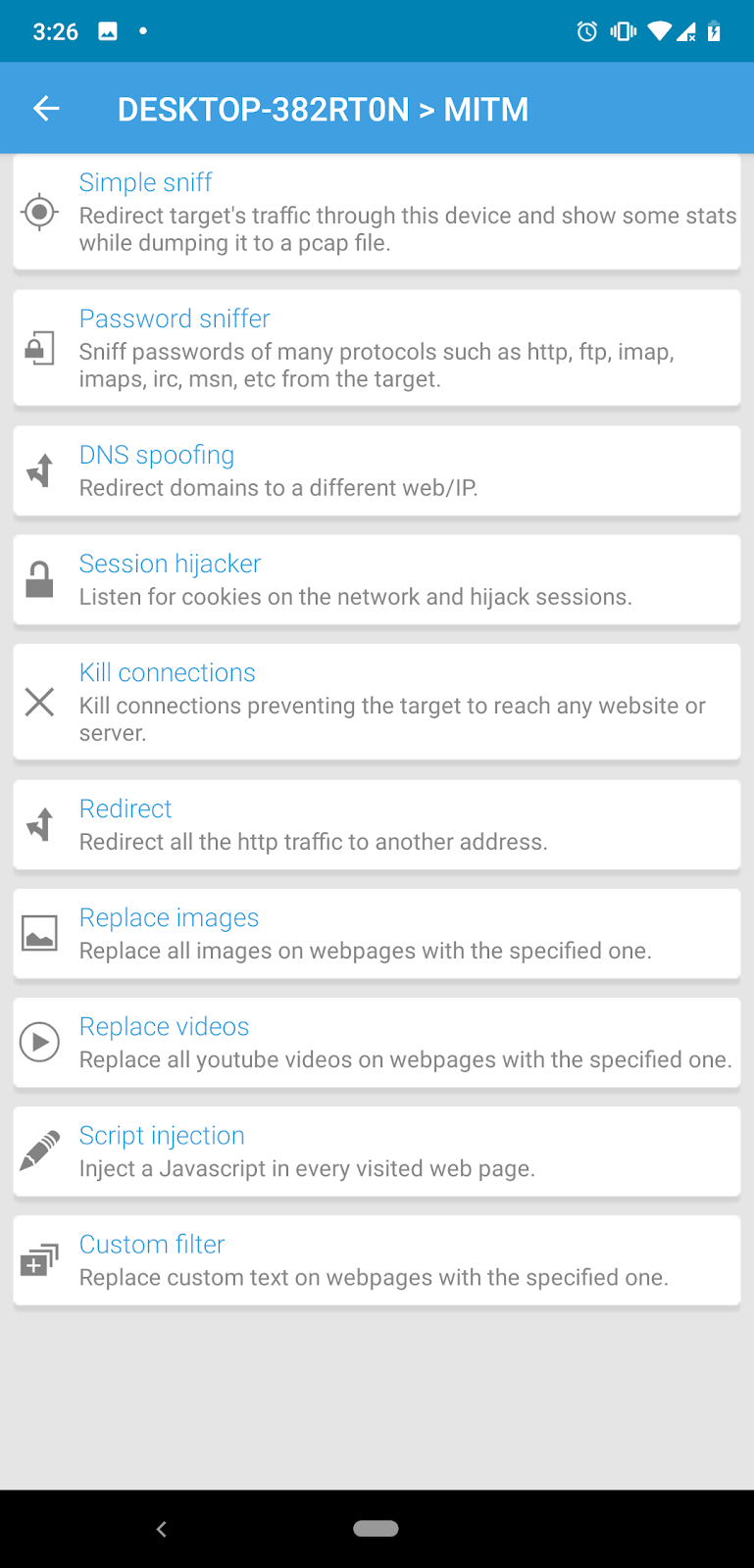Tap the Redirect arrow icon

[x=39, y=824]
